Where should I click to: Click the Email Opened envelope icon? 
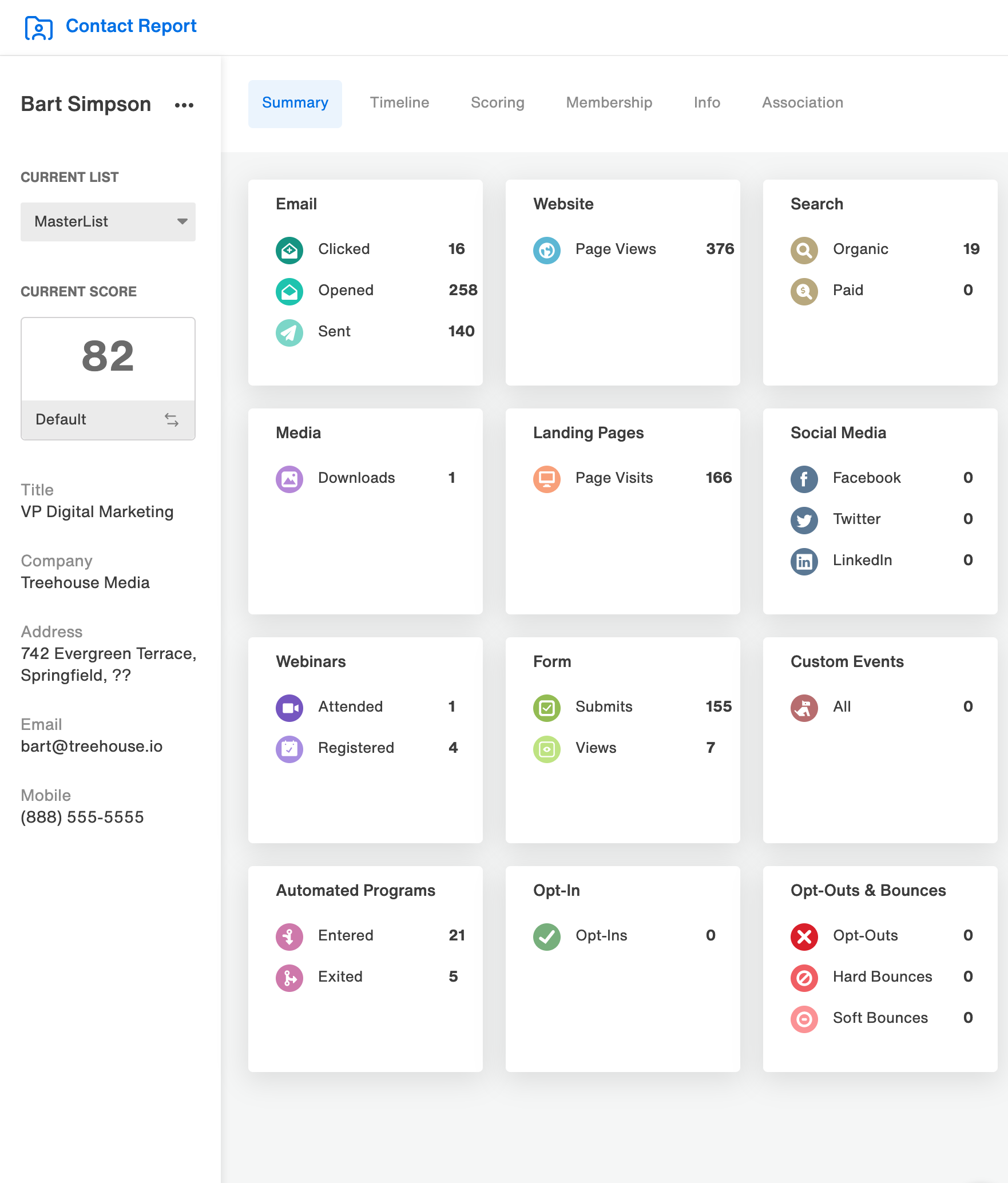tap(289, 291)
